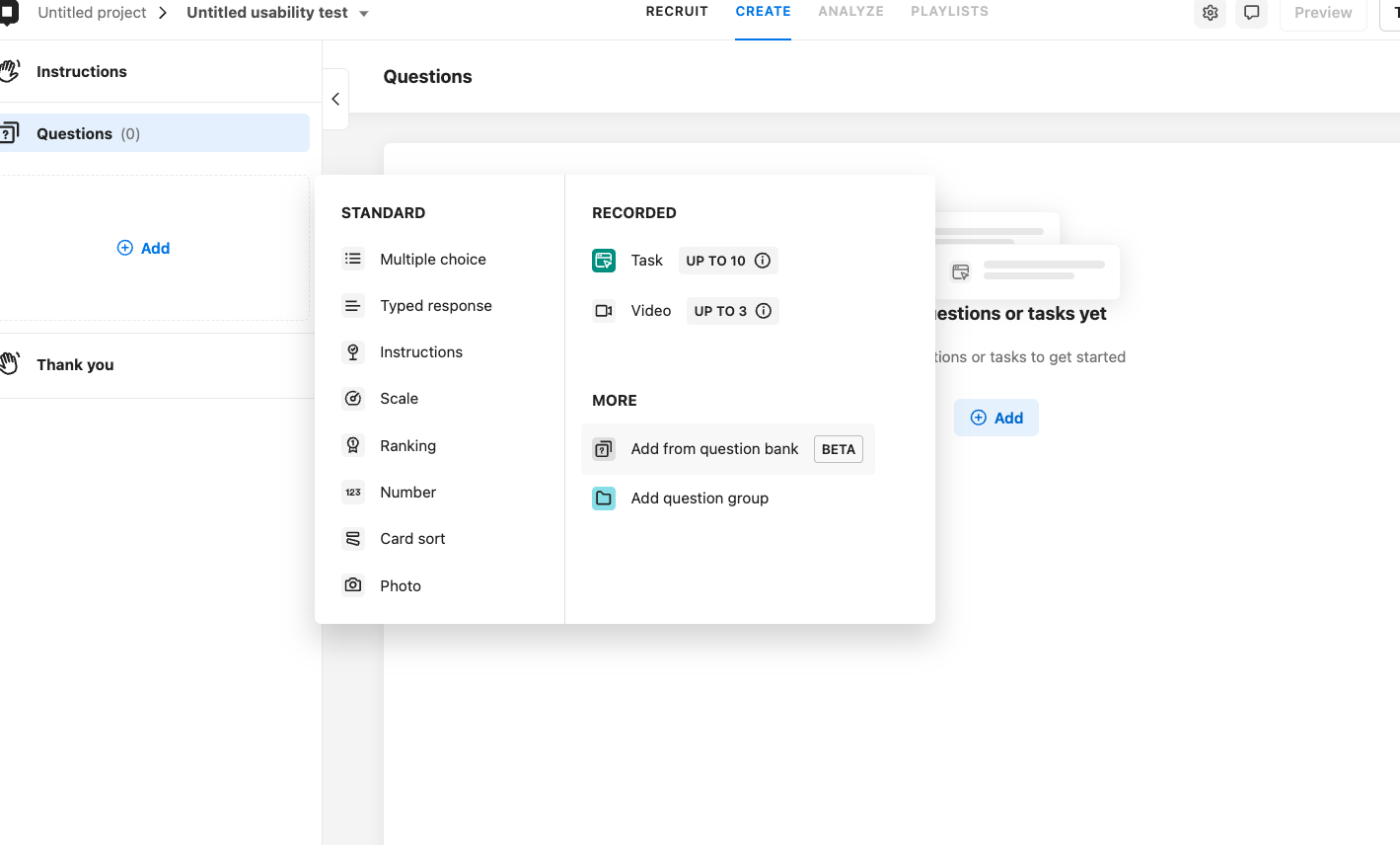
Task: Select the Scale question type
Action: coord(399,399)
